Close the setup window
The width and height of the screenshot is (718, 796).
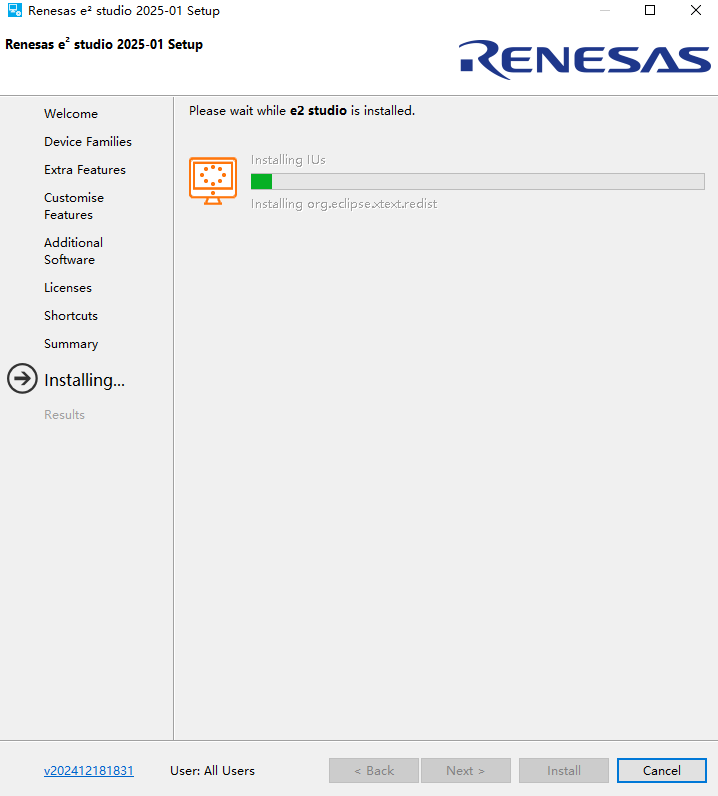click(x=696, y=10)
